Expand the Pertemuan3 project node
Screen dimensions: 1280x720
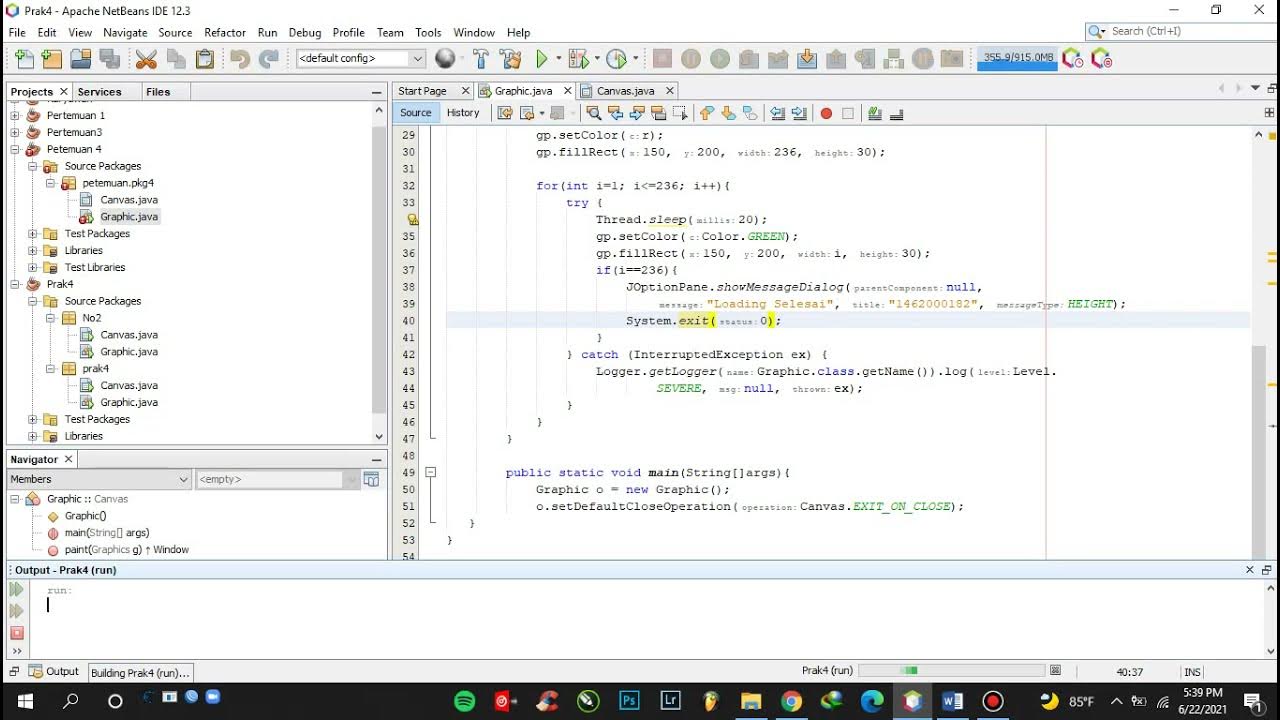pos(15,132)
